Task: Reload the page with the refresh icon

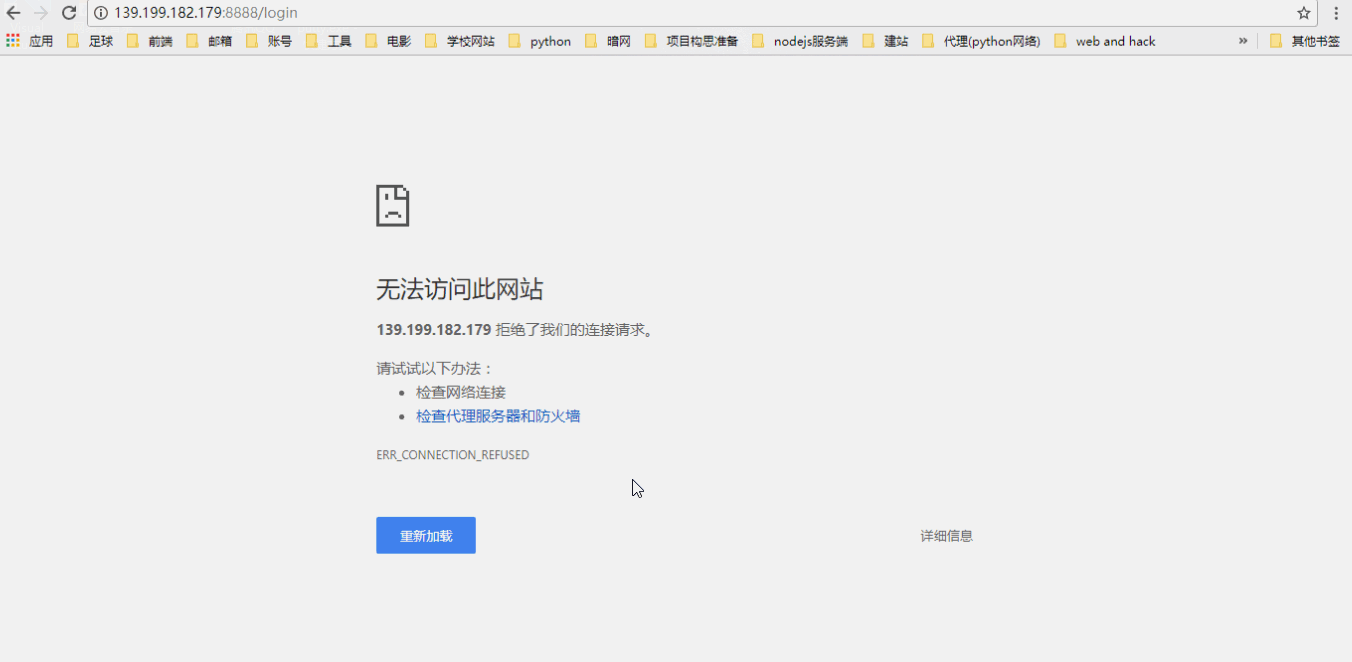Action: tap(69, 13)
